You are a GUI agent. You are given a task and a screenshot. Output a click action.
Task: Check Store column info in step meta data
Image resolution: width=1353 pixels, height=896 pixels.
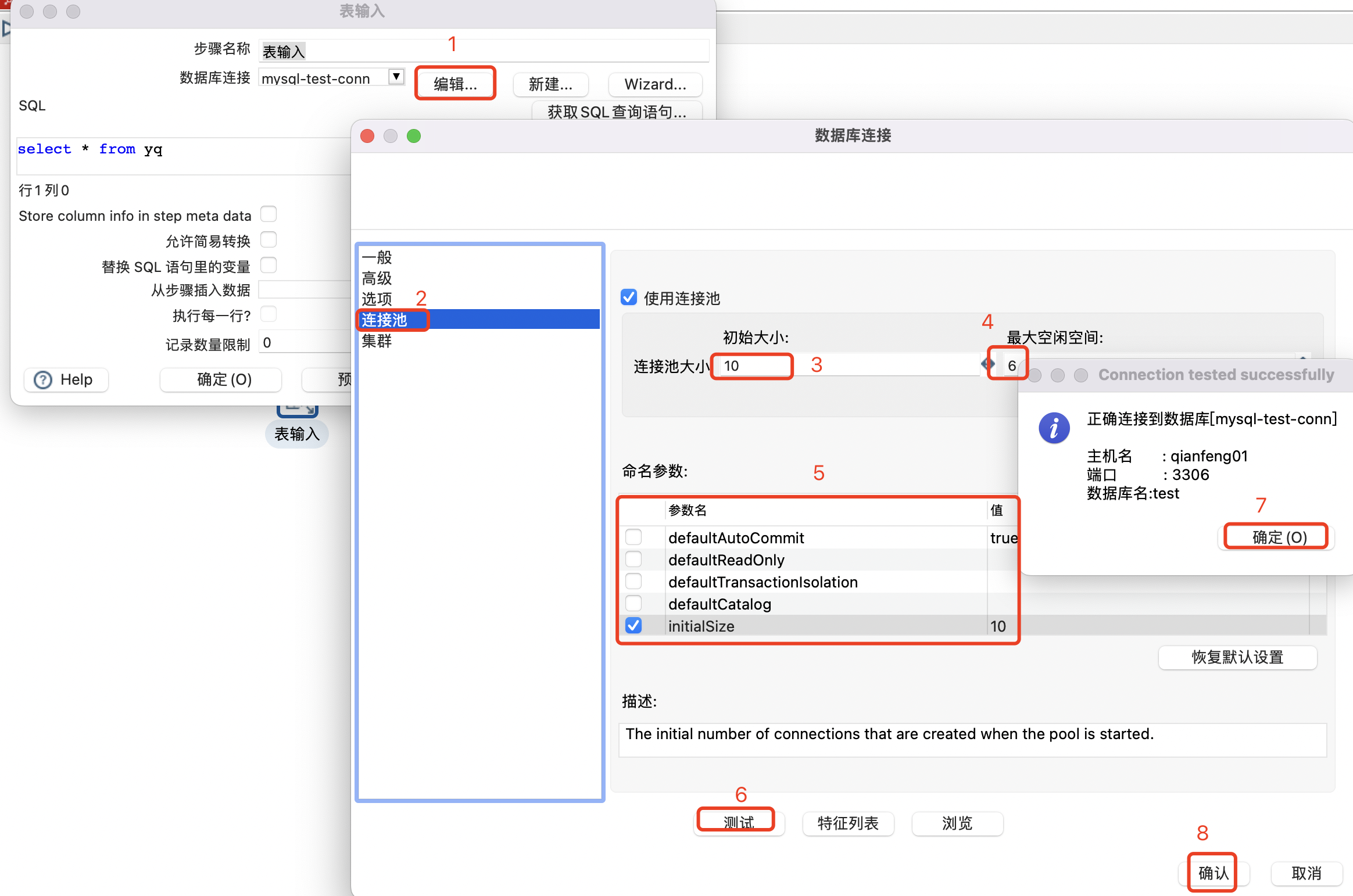tap(269, 214)
